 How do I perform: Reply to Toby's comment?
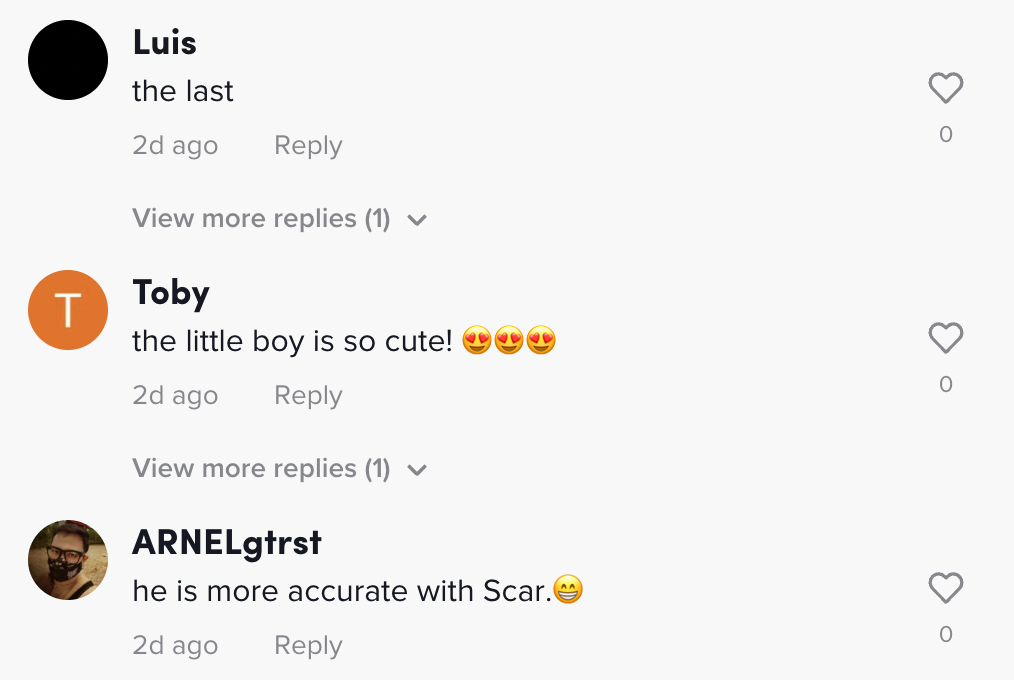point(308,396)
